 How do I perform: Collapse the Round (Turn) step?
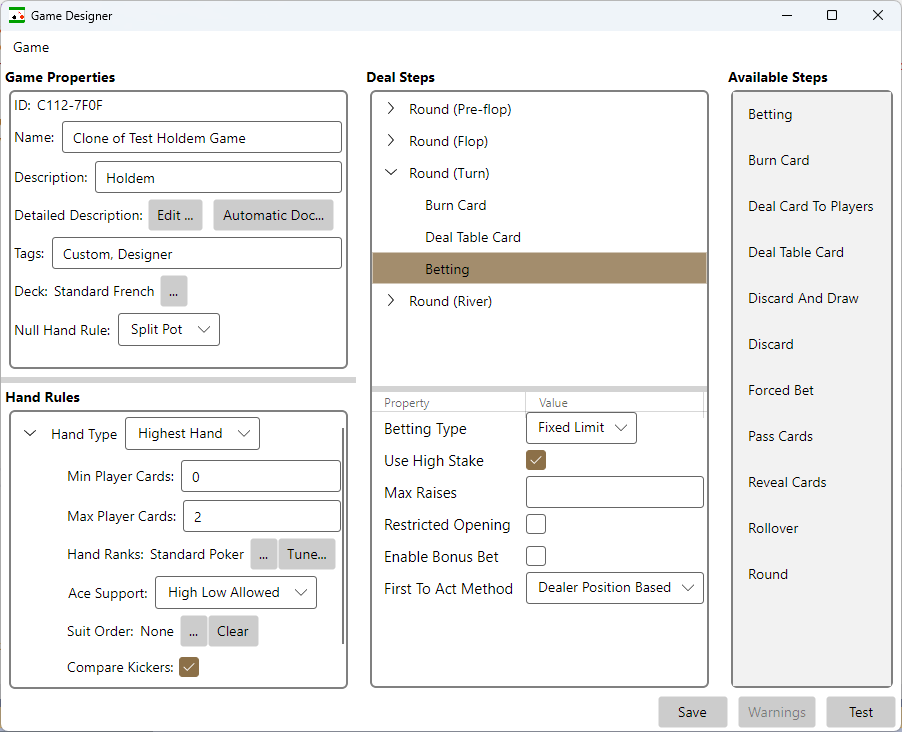[x=391, y=173]
